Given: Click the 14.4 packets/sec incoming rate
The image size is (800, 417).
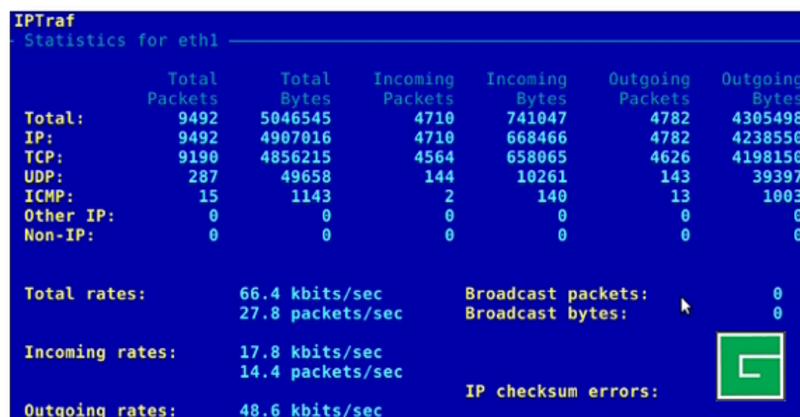Looking at the screenshot, I should (321, 372).
